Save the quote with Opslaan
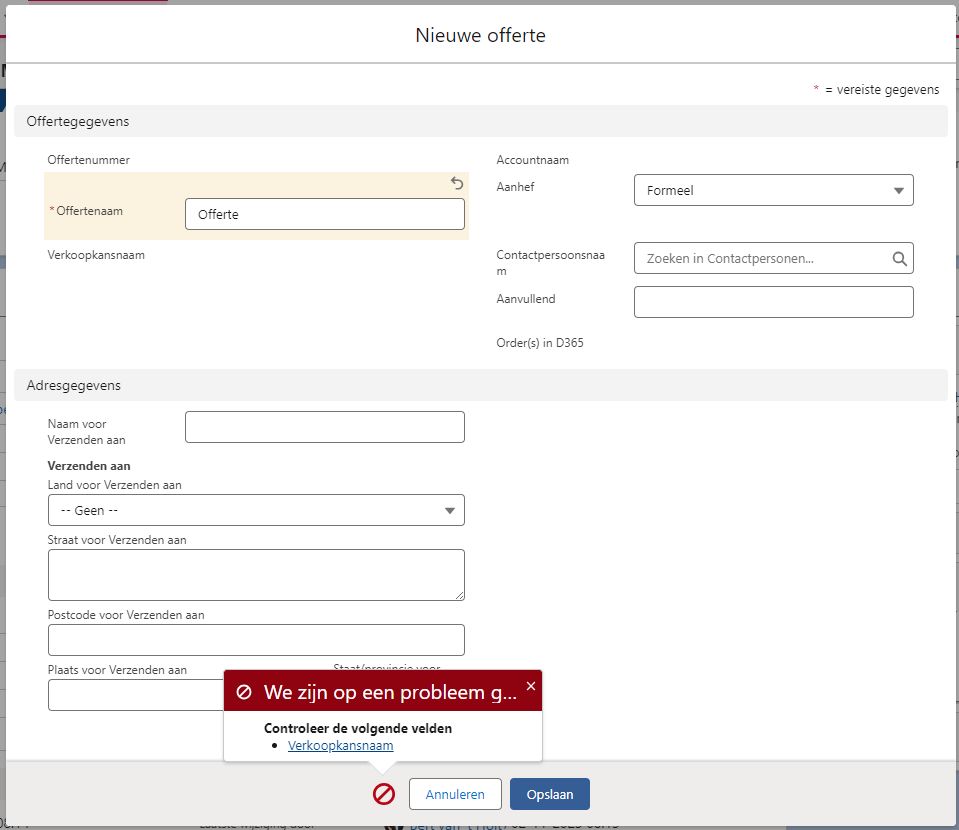The width and height of the screenshot is (959, 830). [550, 794]
